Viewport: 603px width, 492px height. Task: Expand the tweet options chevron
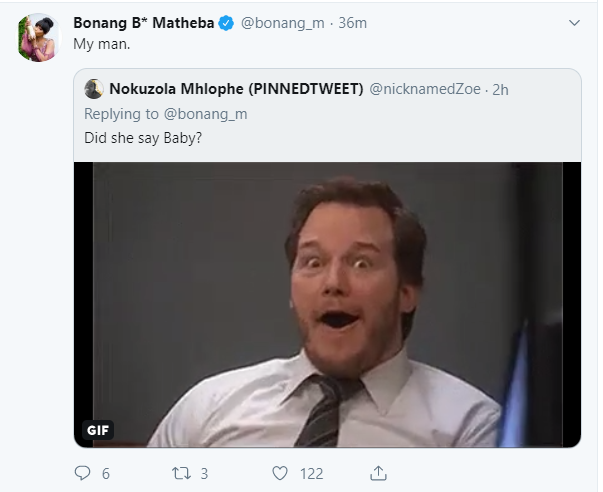pyautogui.click(x=574, y=22)
